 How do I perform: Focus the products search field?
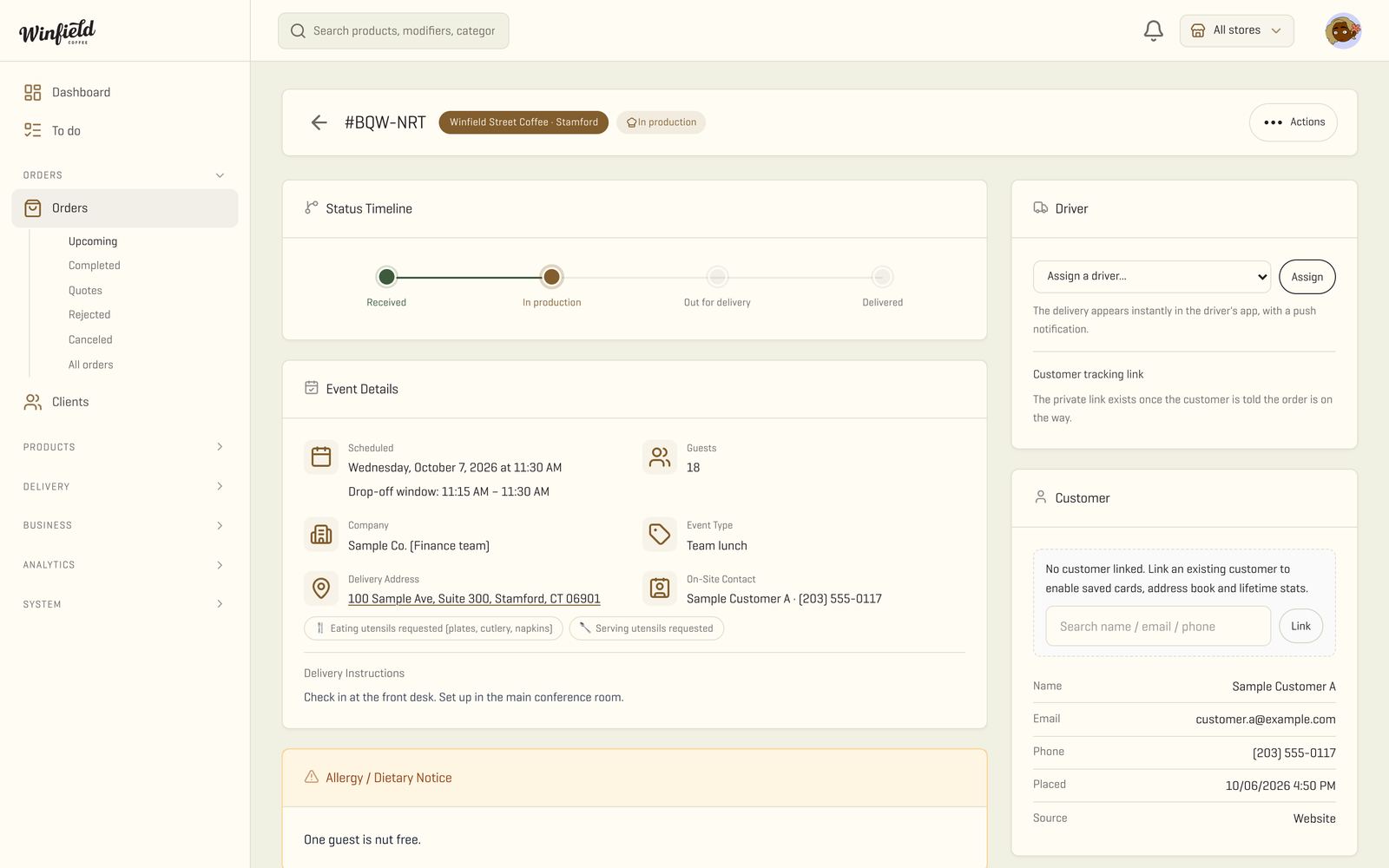(x=393, y=31)
